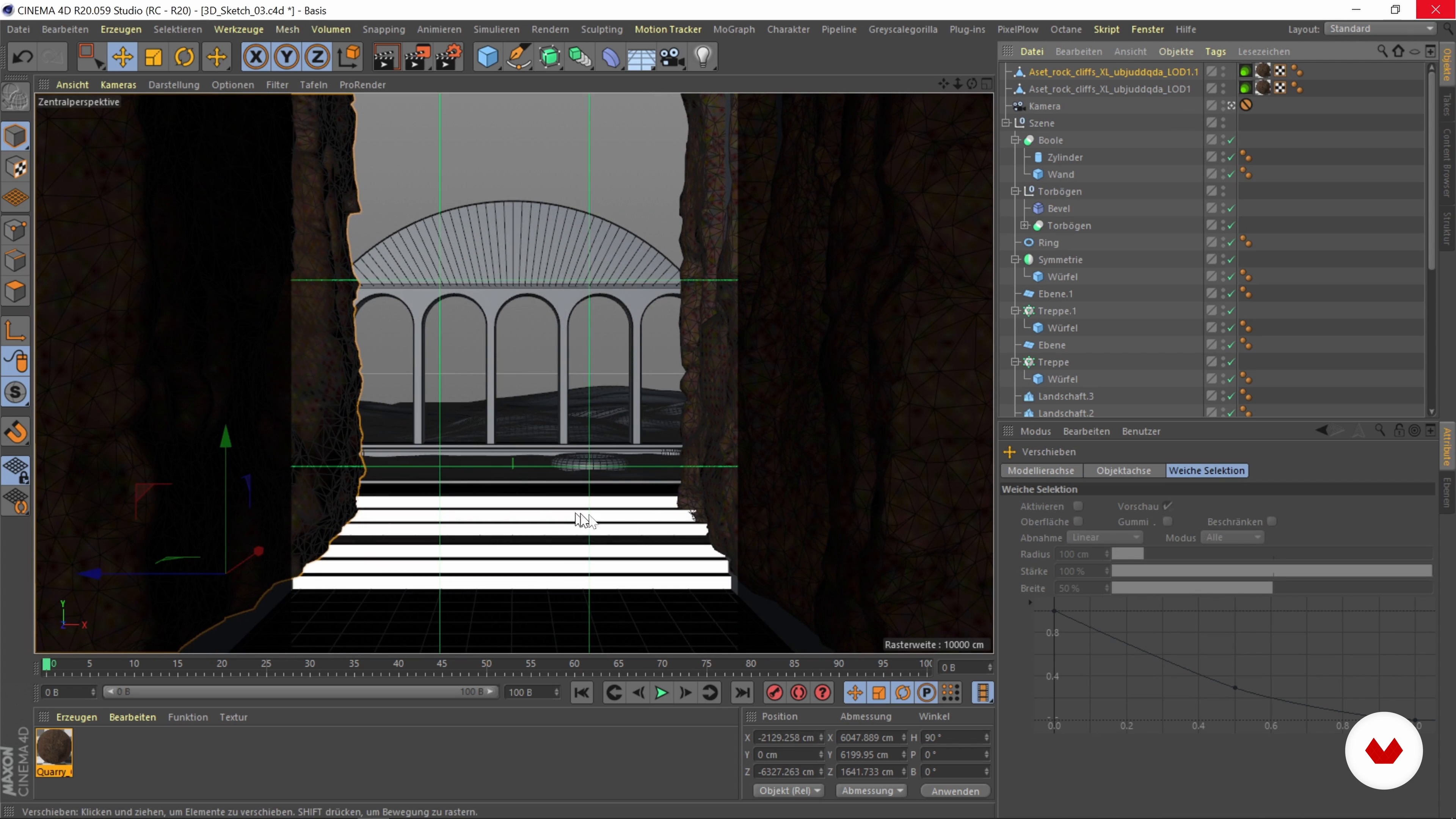This screenshot has width=1456, height=819.
Task: Switch to Modellierachse tab
Action: coord(1040,470)
